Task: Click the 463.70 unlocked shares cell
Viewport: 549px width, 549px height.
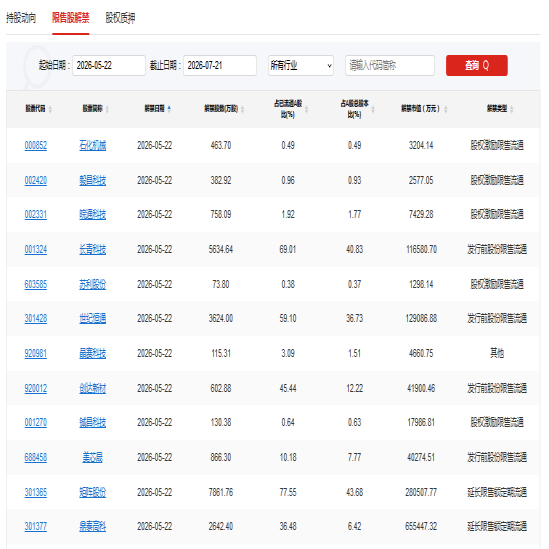Action: point(221,145)
